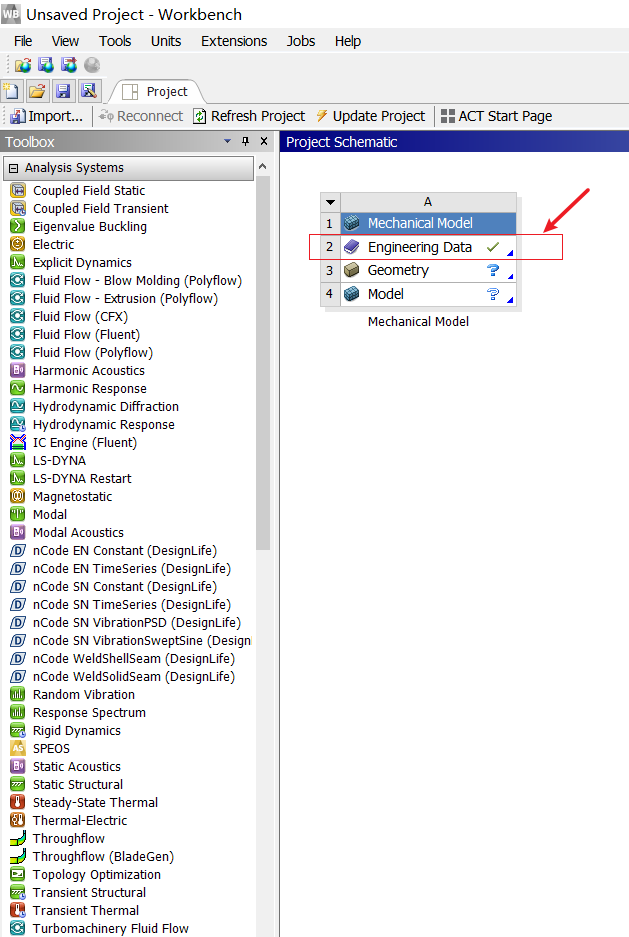Click the Open project folder icon
The height and width of the screenshot is (937, 629).
[37, 91]
